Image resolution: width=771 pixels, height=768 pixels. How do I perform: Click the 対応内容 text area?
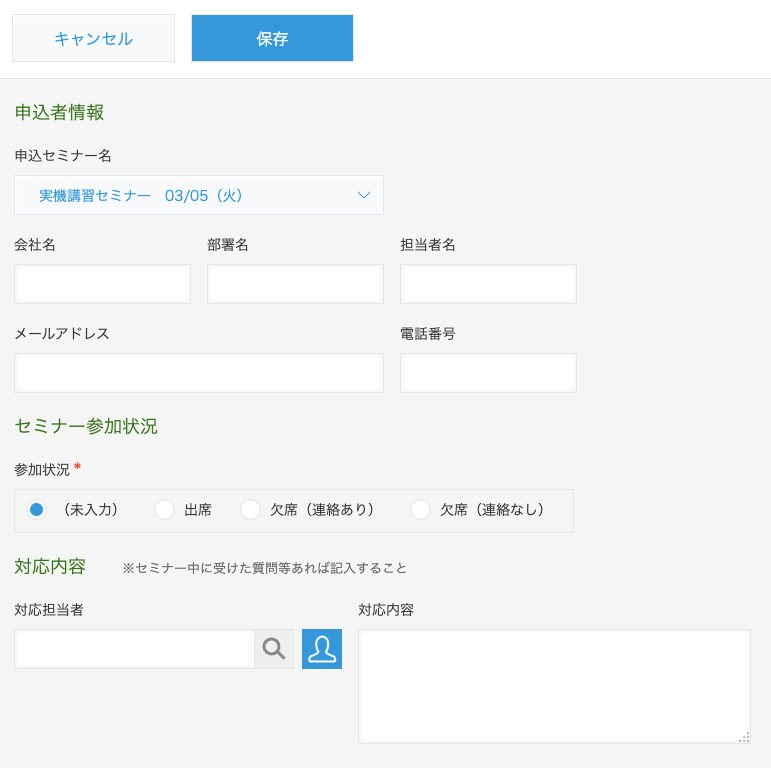(554, 686)
